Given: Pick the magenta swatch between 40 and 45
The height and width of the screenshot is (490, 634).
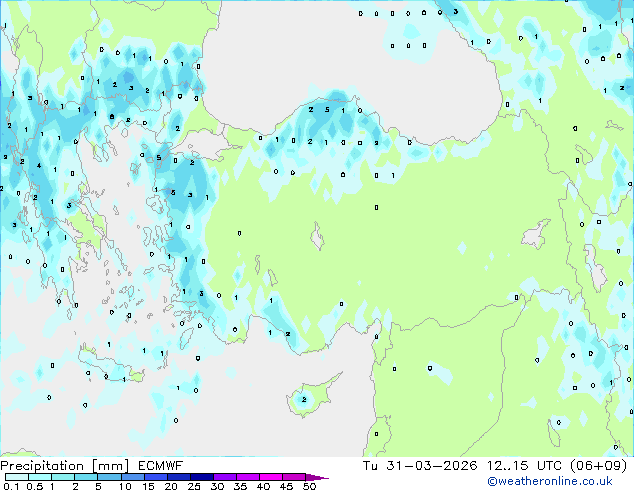Looking at the screenshot, I should coord(271,477).
